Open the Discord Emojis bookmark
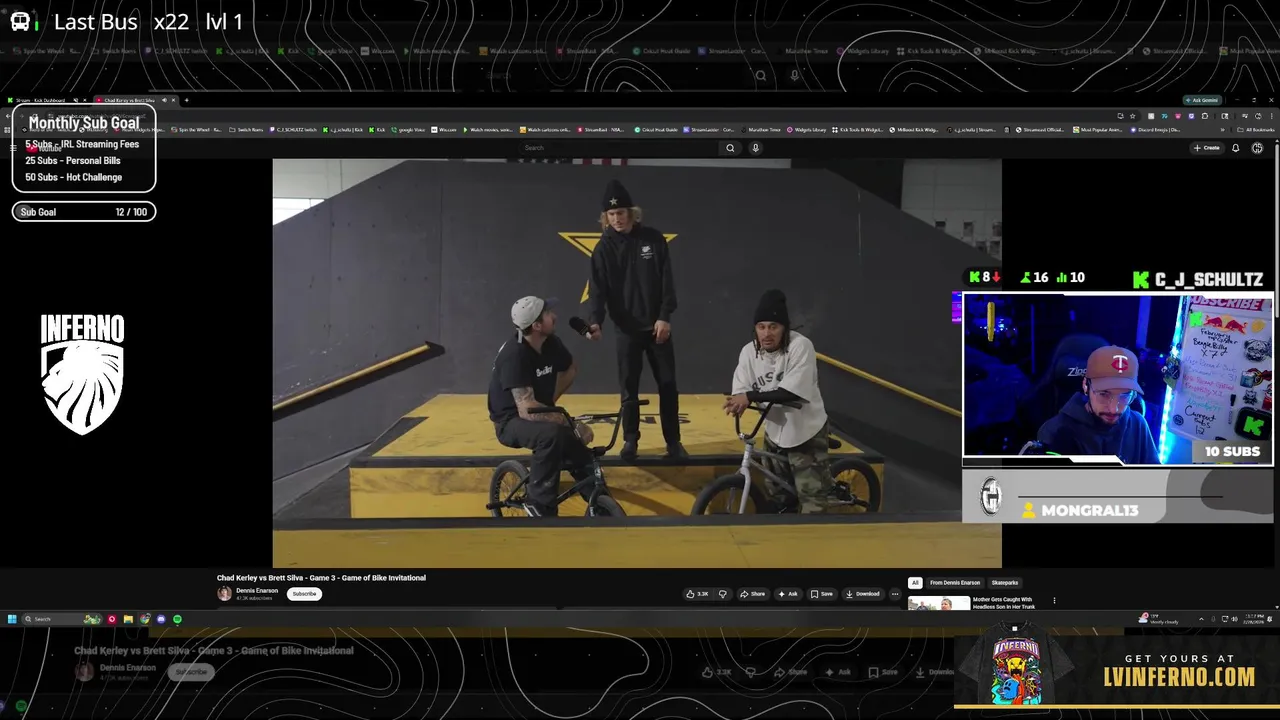This screenshot has width=1280, height=720. click(x=1156, y=130)
